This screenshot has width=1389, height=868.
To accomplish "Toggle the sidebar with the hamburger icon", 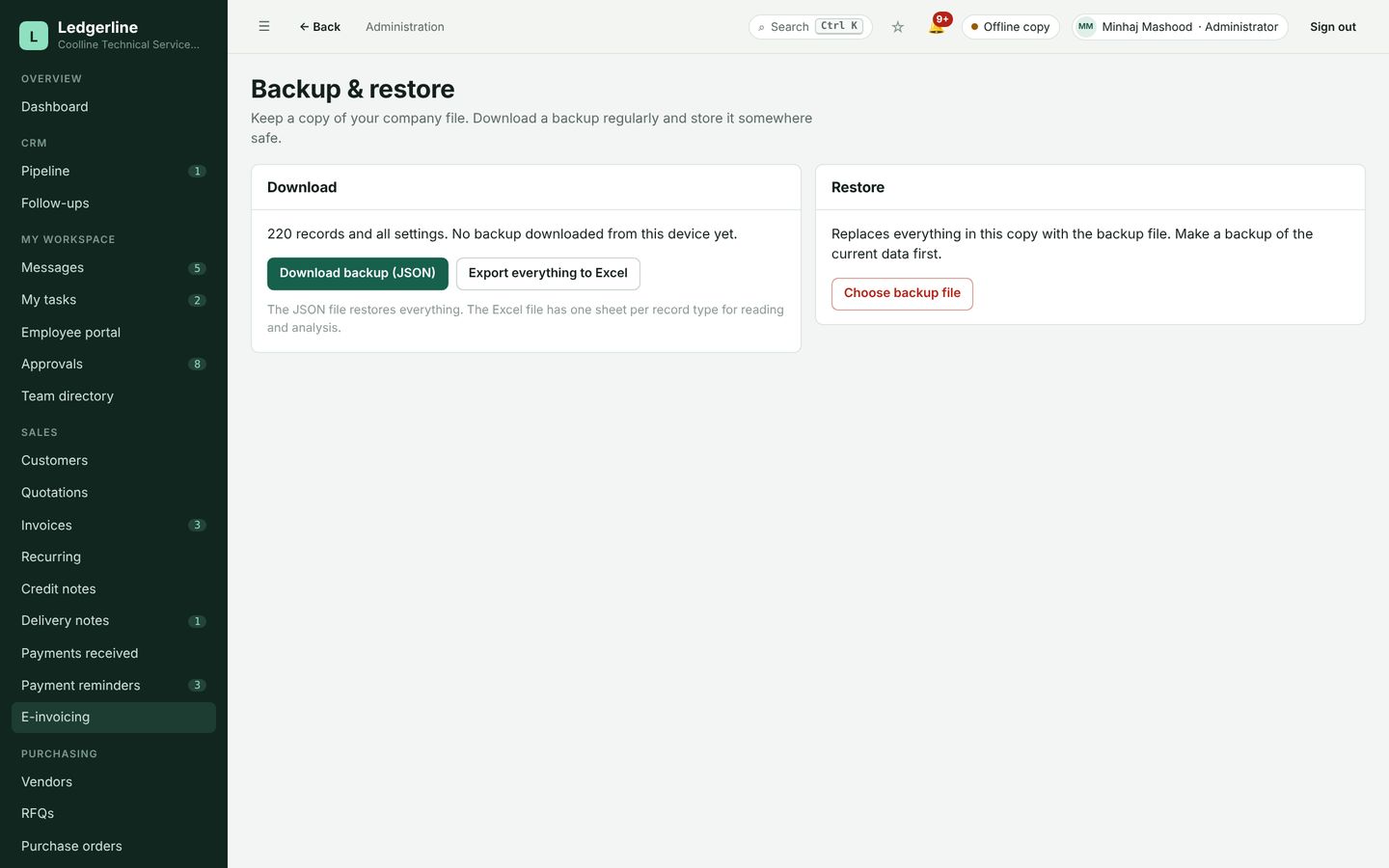I will pyautogui.click(x=264, y=27).
